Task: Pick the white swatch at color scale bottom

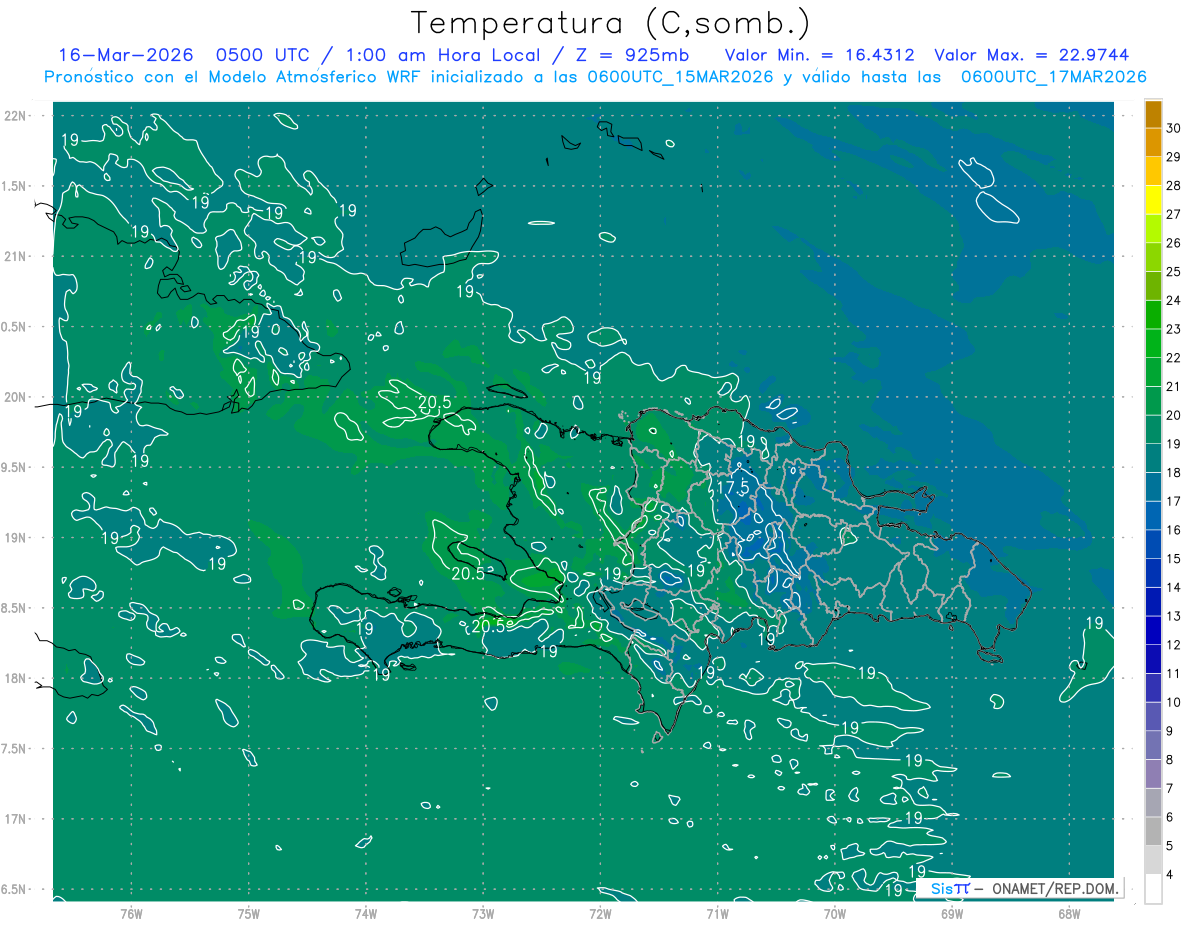Action: (x=1153, y=889)
